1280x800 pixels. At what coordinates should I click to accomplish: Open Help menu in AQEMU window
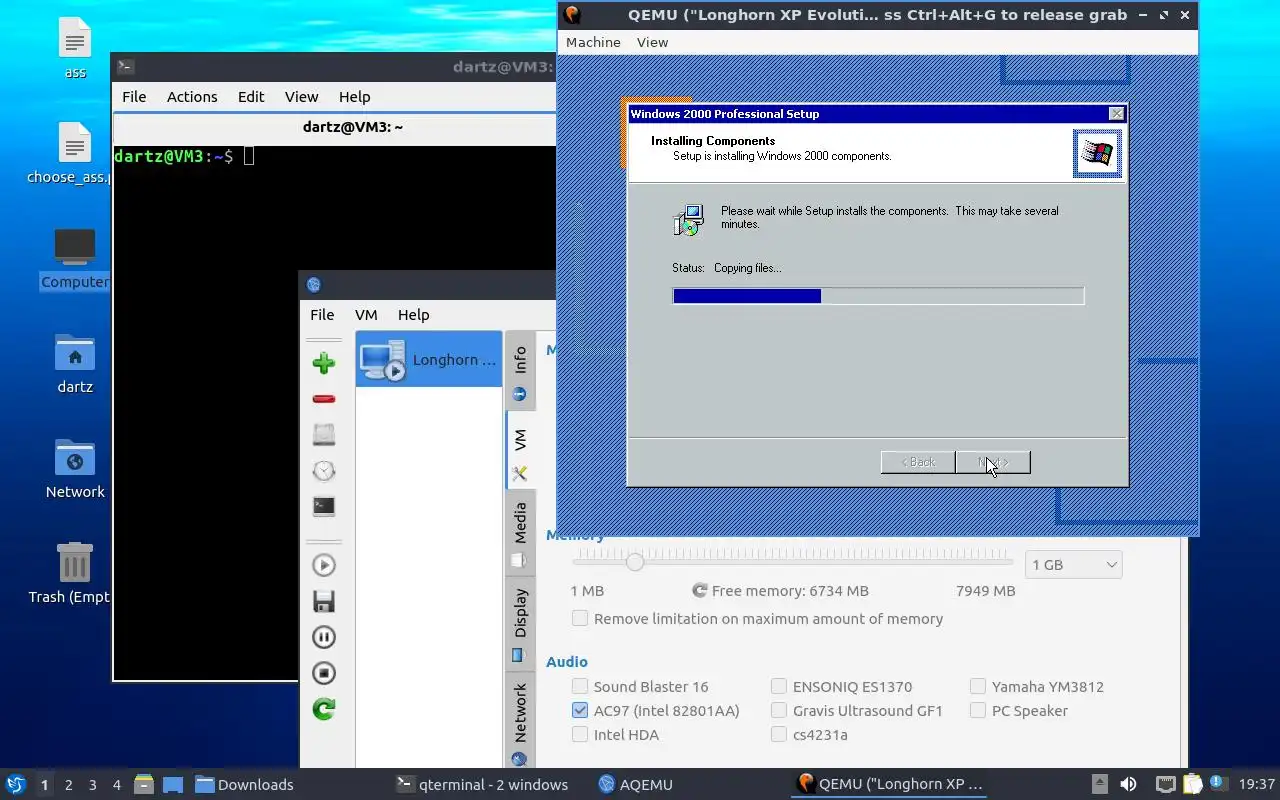click(x=413, y=314)
